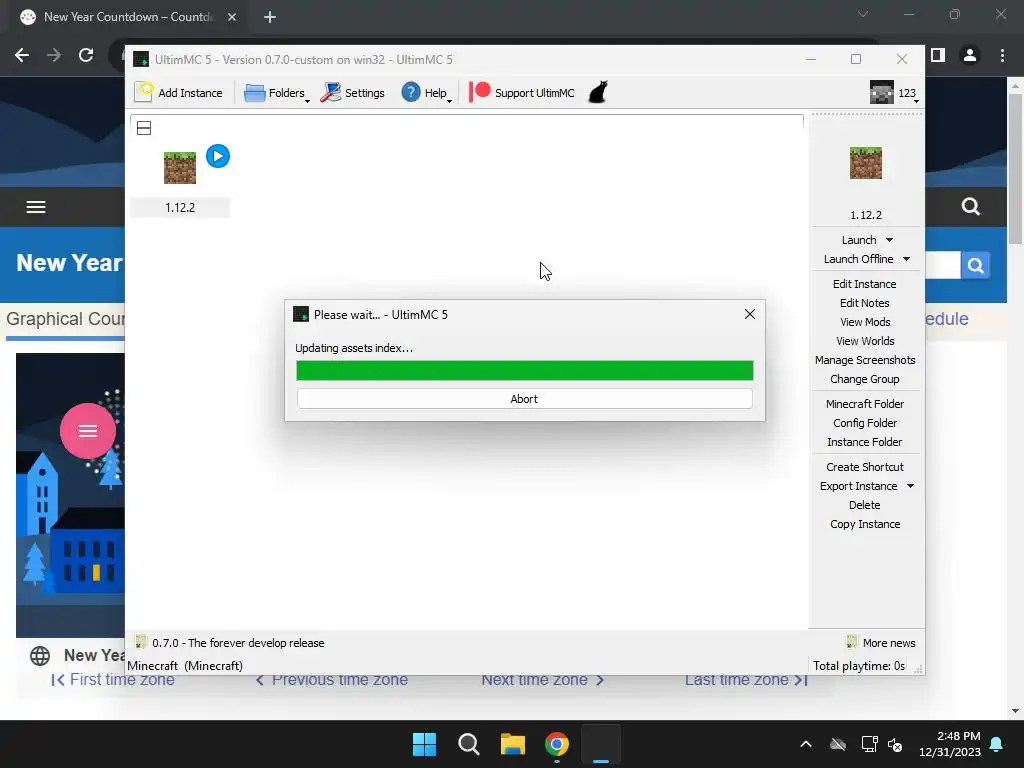Open the hamburger menu on the countdown website
1024x768 pixels.
[x=36, y=207]
